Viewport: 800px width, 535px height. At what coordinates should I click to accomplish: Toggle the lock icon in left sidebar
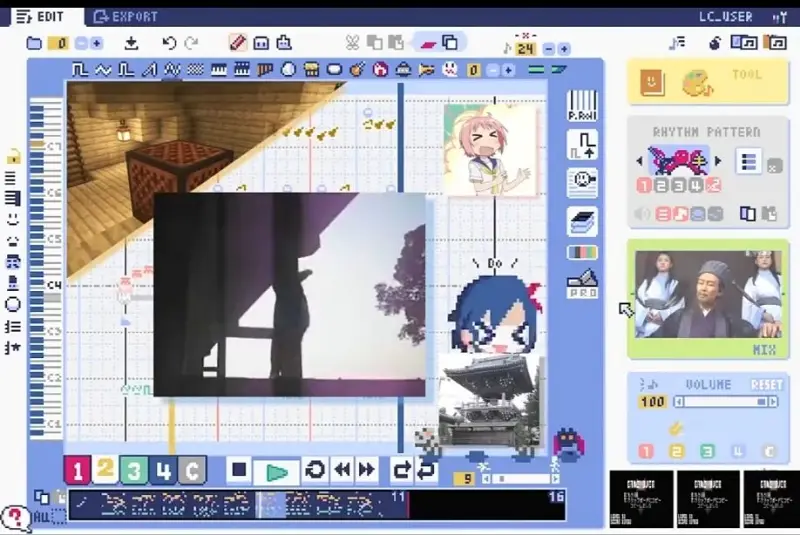tap(13, 157)
